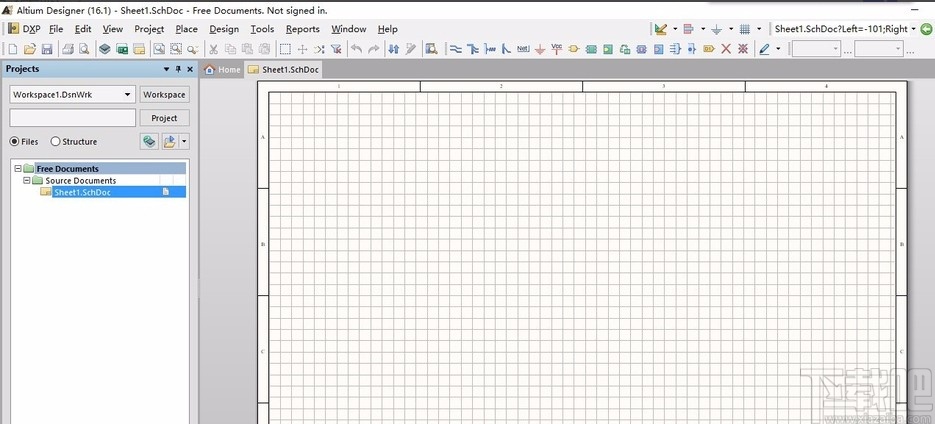Open the File menu

point(56,29)
